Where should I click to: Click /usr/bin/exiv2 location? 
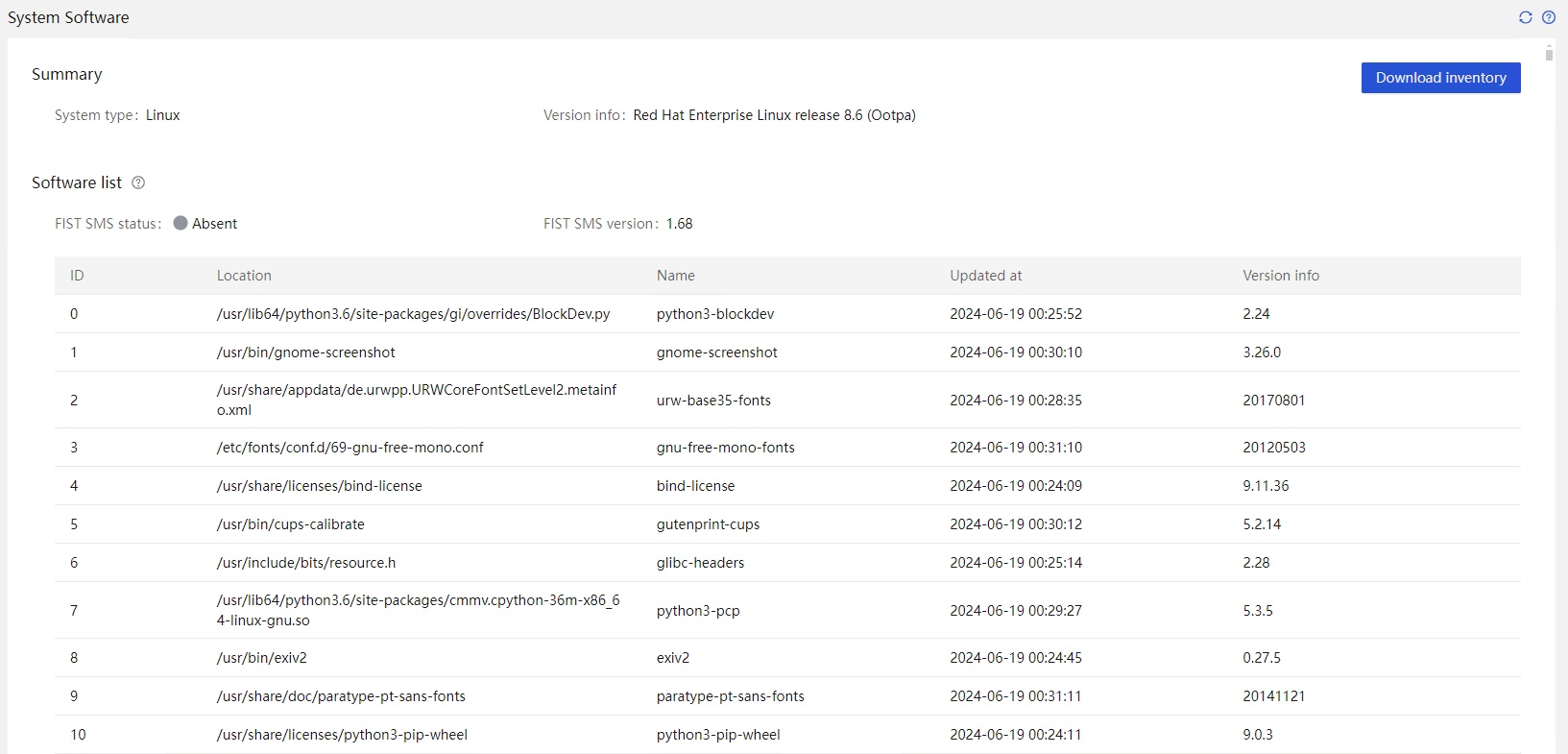262,658
